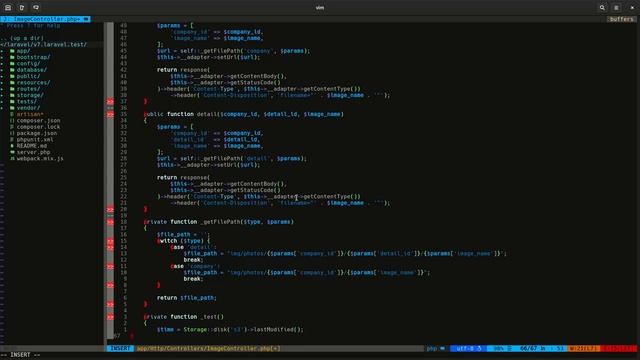Expand the storage/ folder arrow

2,95
